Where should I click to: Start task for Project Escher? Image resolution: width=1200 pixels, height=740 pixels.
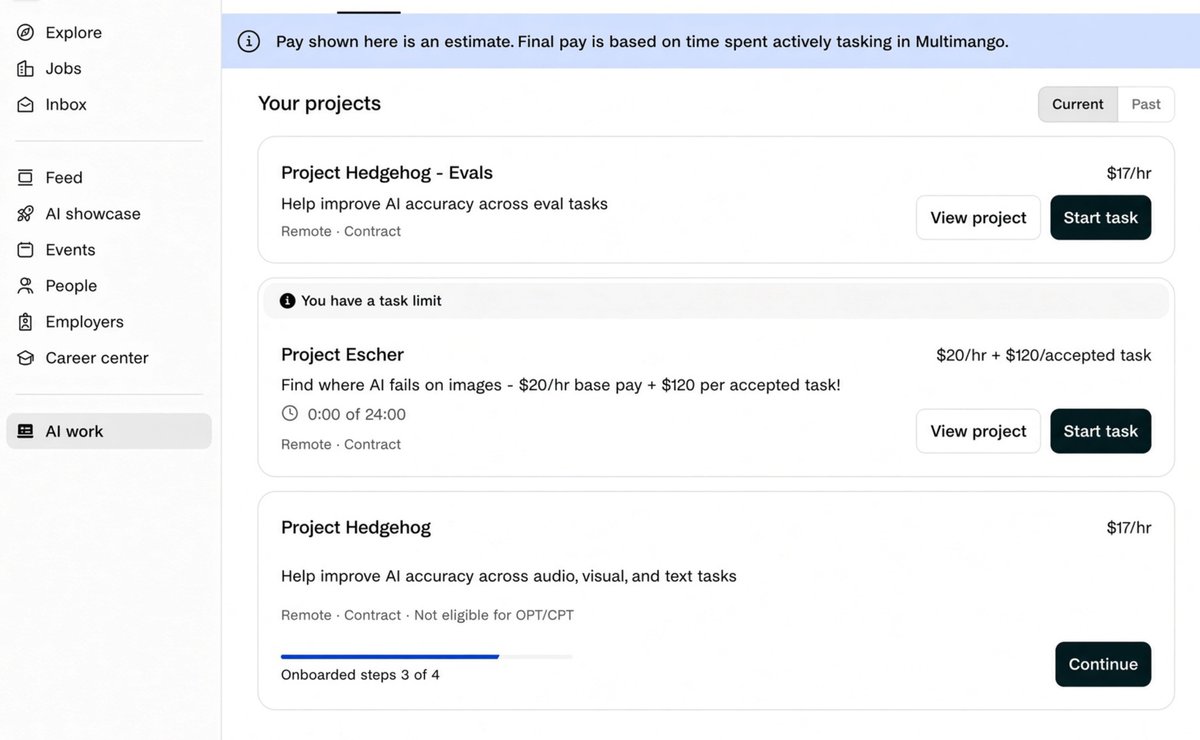[x=1100, y=431]
